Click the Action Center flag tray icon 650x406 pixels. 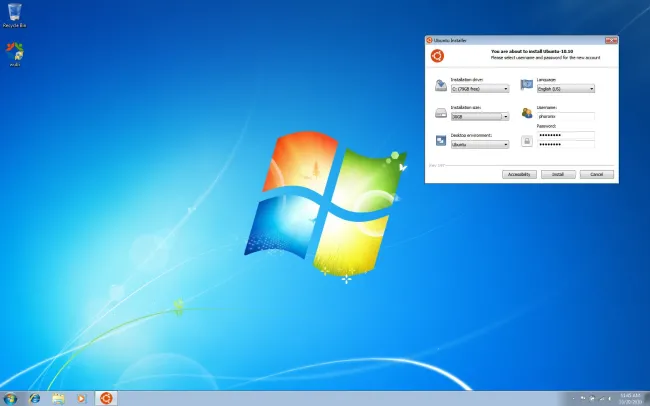[x=583, y=398]
